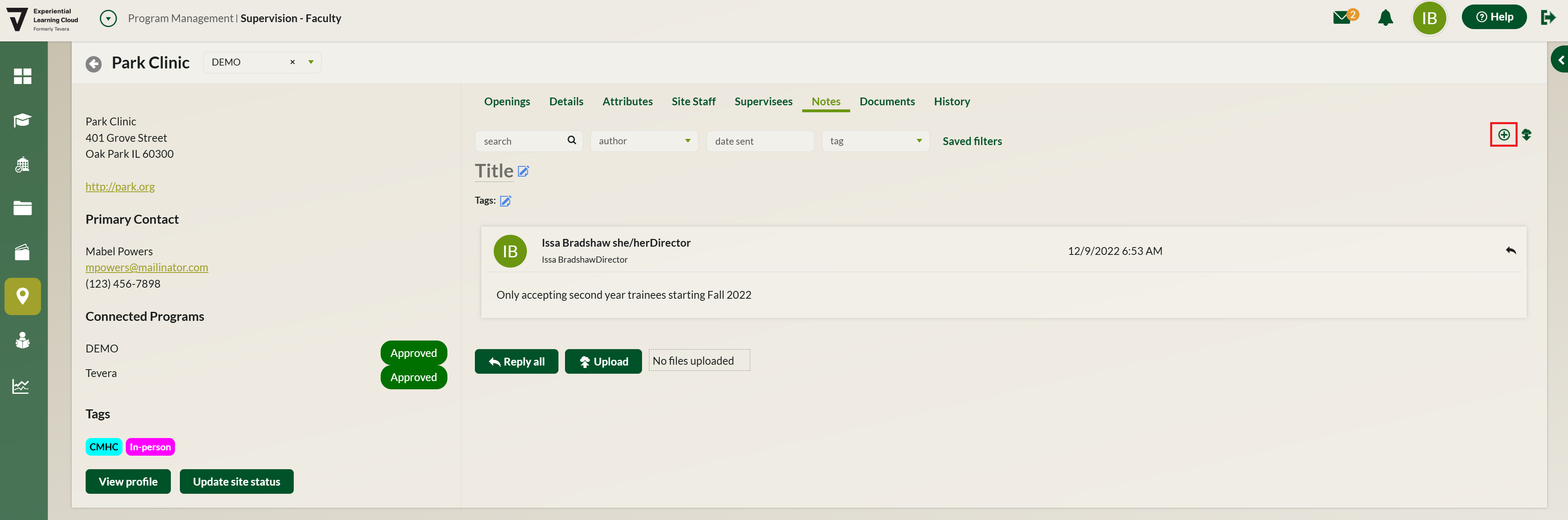Clear the DEMO program selection

(292, 62)
